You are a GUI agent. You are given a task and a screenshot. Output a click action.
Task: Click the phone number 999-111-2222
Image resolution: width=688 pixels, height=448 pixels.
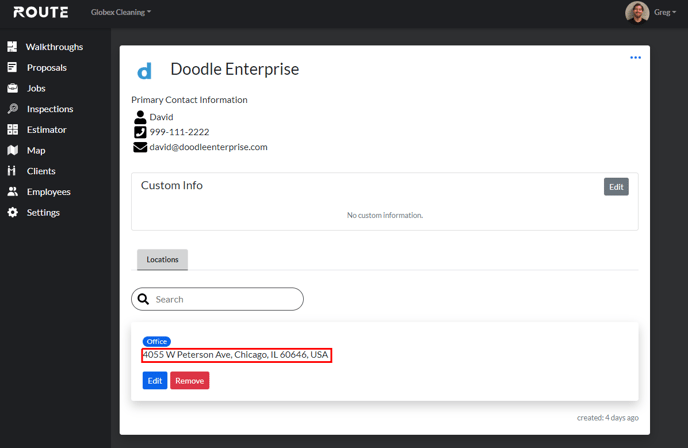pyautogui.click(x=179, y=132)
